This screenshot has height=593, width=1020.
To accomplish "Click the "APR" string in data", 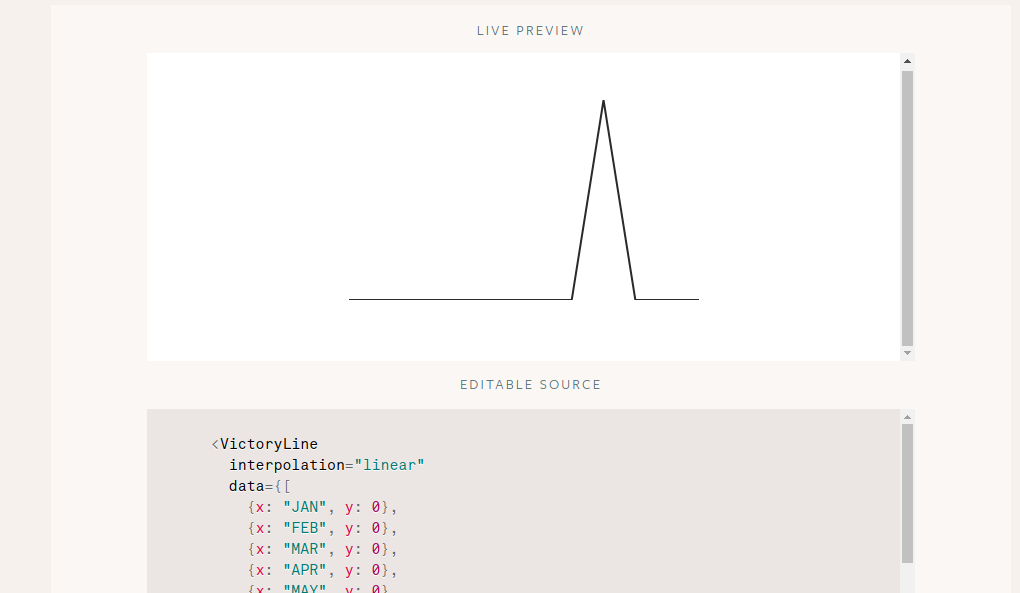I will (304, 570).
